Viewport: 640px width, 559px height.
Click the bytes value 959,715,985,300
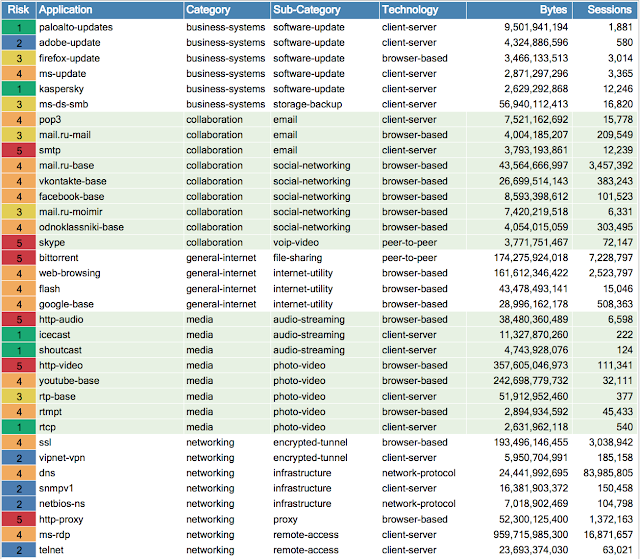(531, 535)
